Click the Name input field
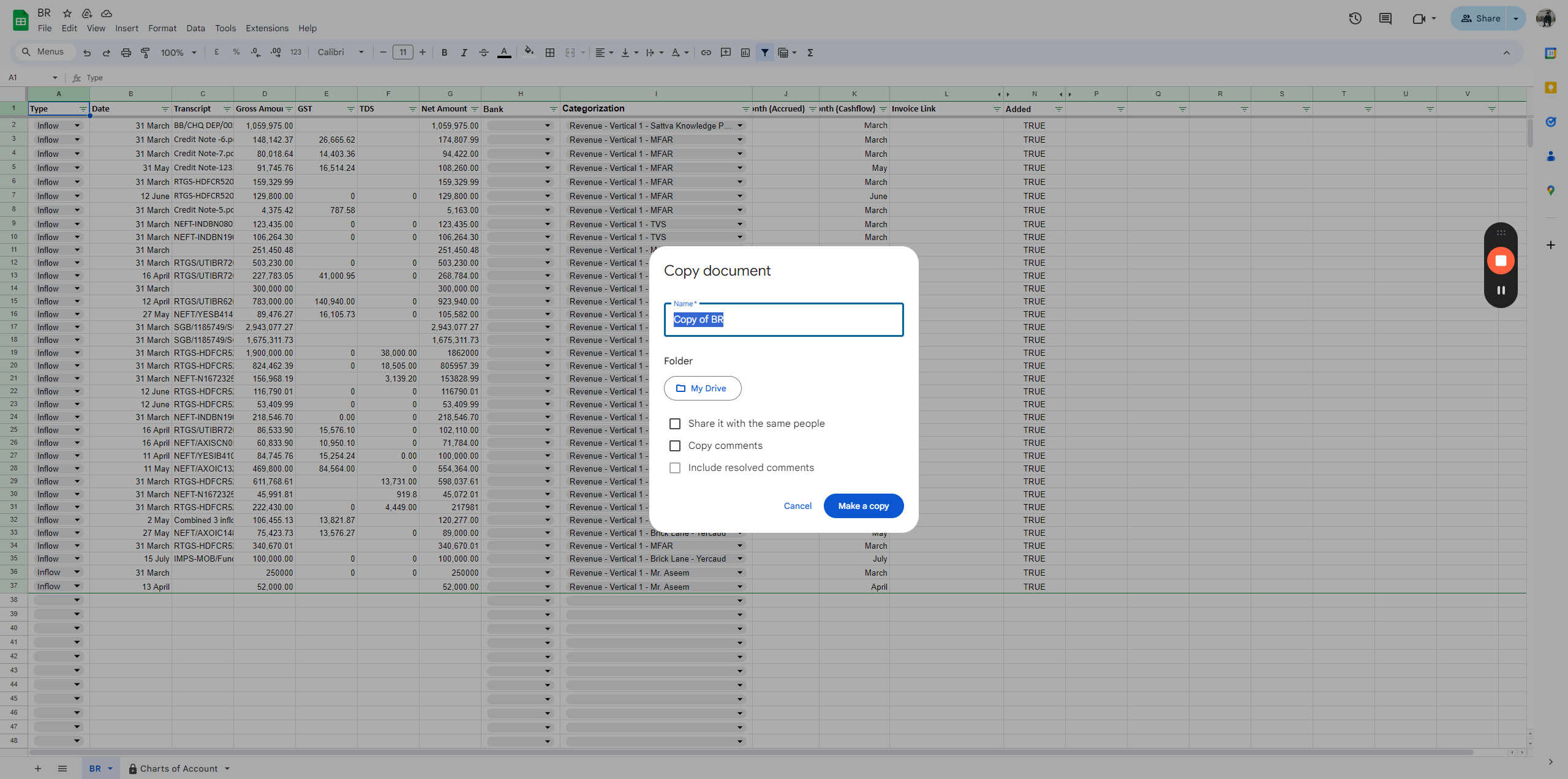The image size is (1568, 779). pos(783,320)
